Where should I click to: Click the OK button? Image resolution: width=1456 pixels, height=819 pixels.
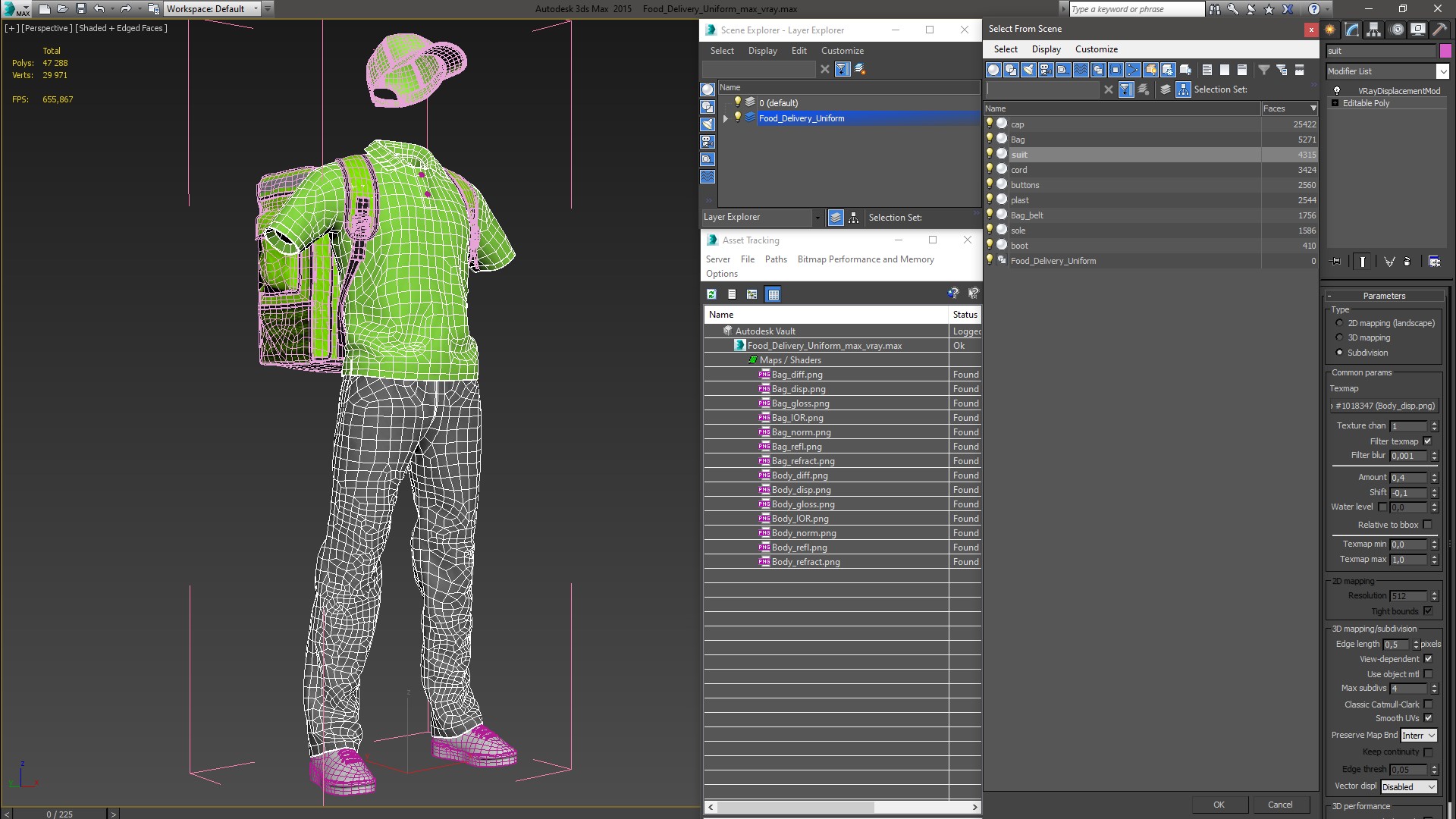click(1219, 805)
